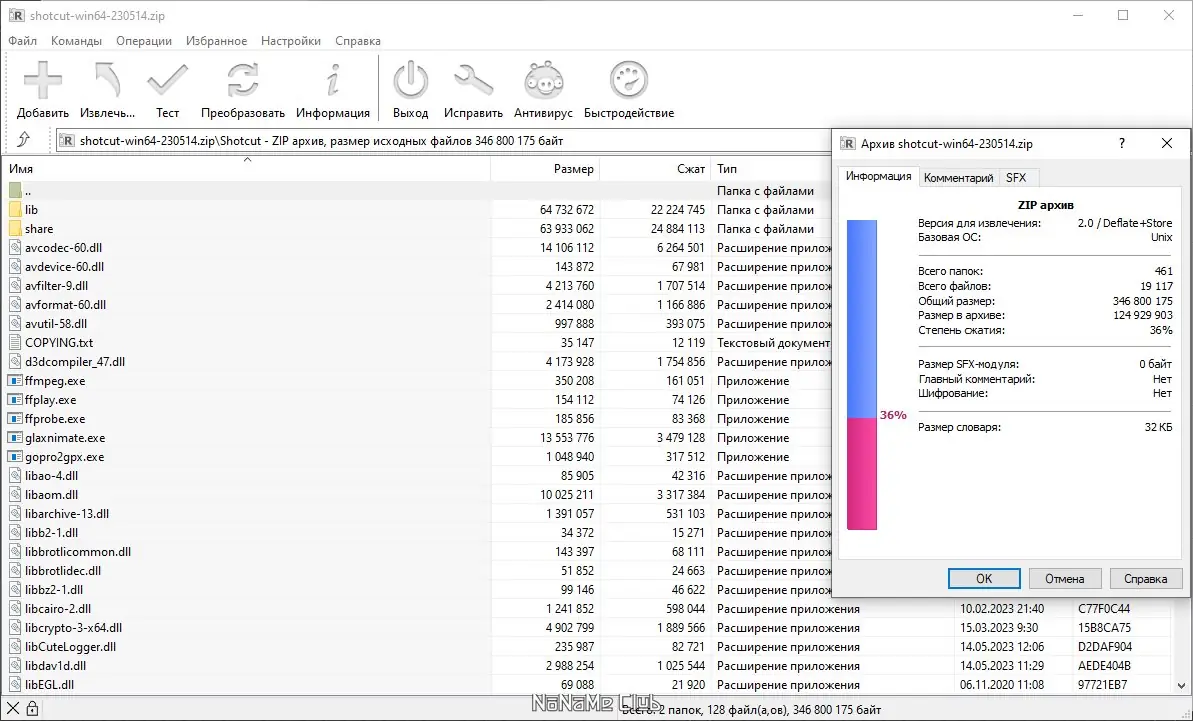Select libcrypto-3-x64.dll in list
This screenshot has width=1193, height=721.
[73, 628]
